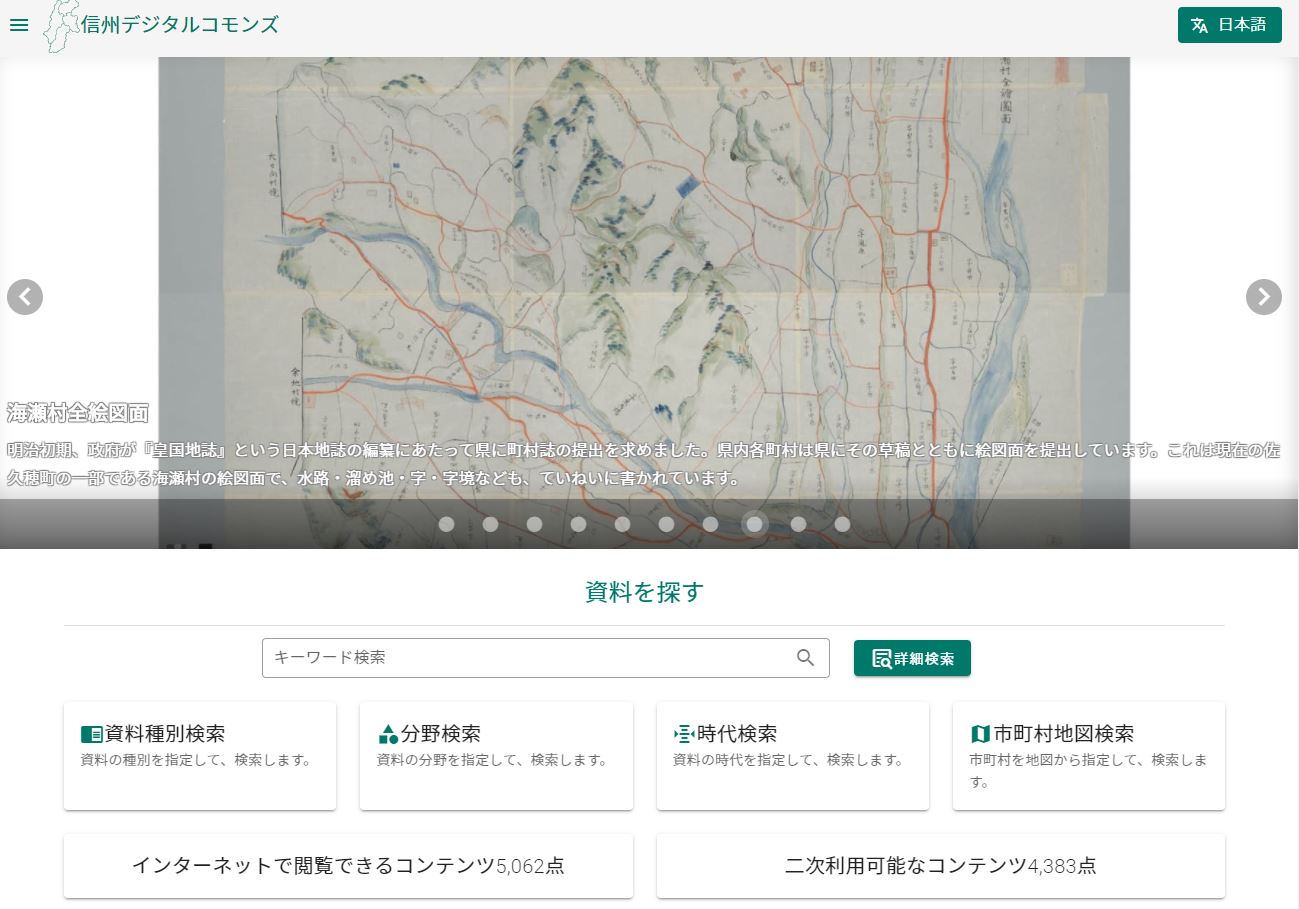Open the 日本語 language selector button
1299x909 pixels.
(1229, 25)
